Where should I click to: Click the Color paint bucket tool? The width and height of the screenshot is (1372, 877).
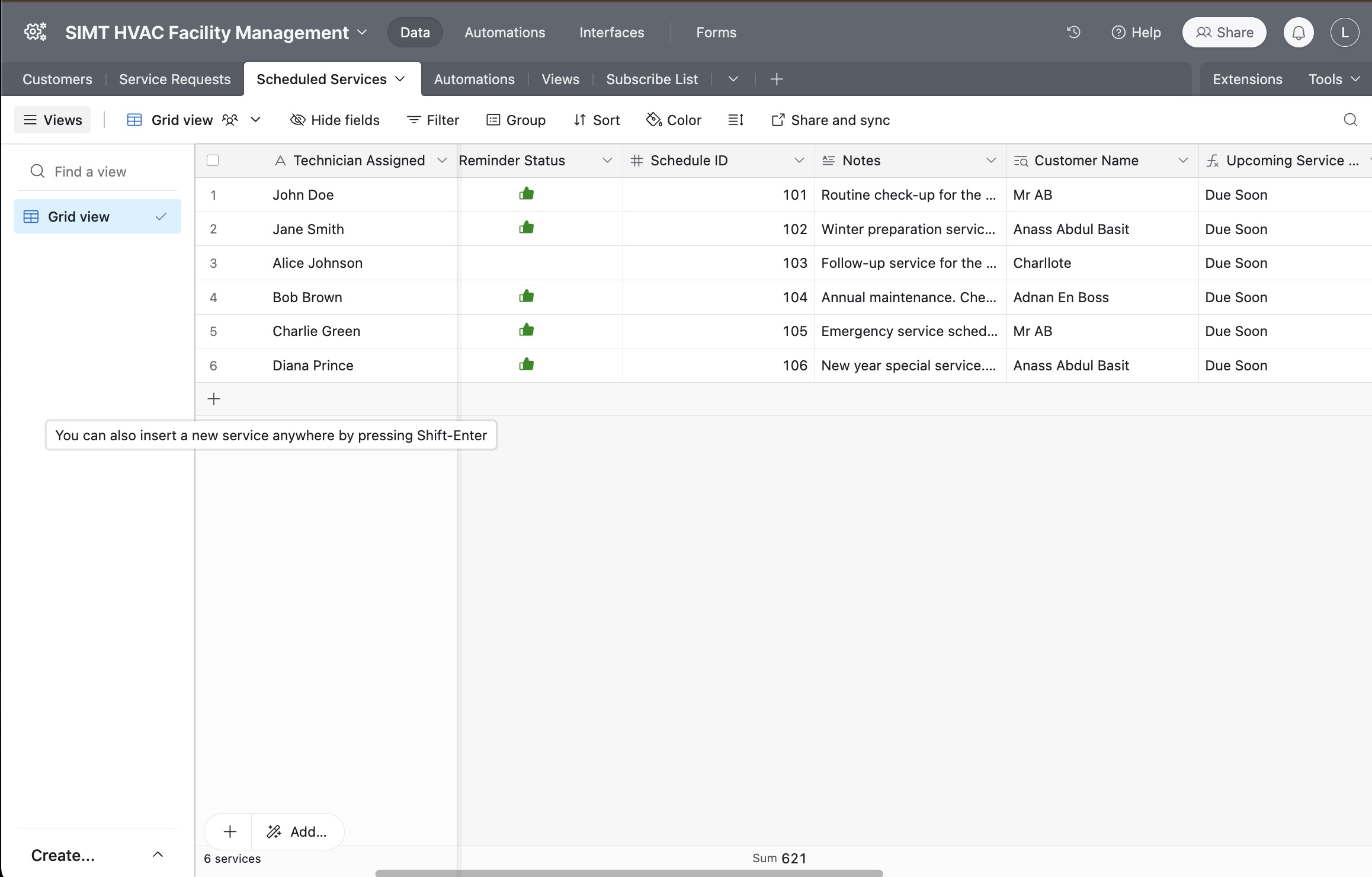tap(674, 120)
